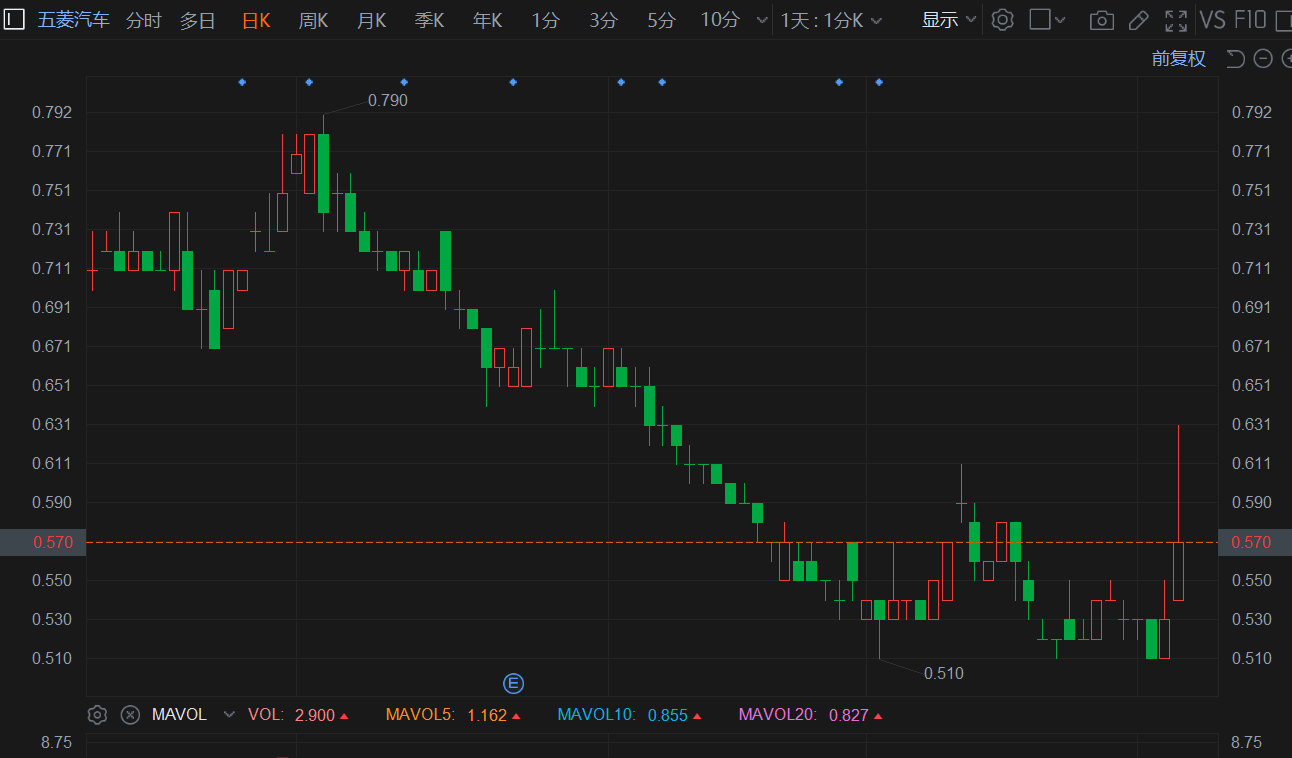Click the E event marker on chart
Viewport: 1292px width, 758px height.
click(x=513, y=684)
